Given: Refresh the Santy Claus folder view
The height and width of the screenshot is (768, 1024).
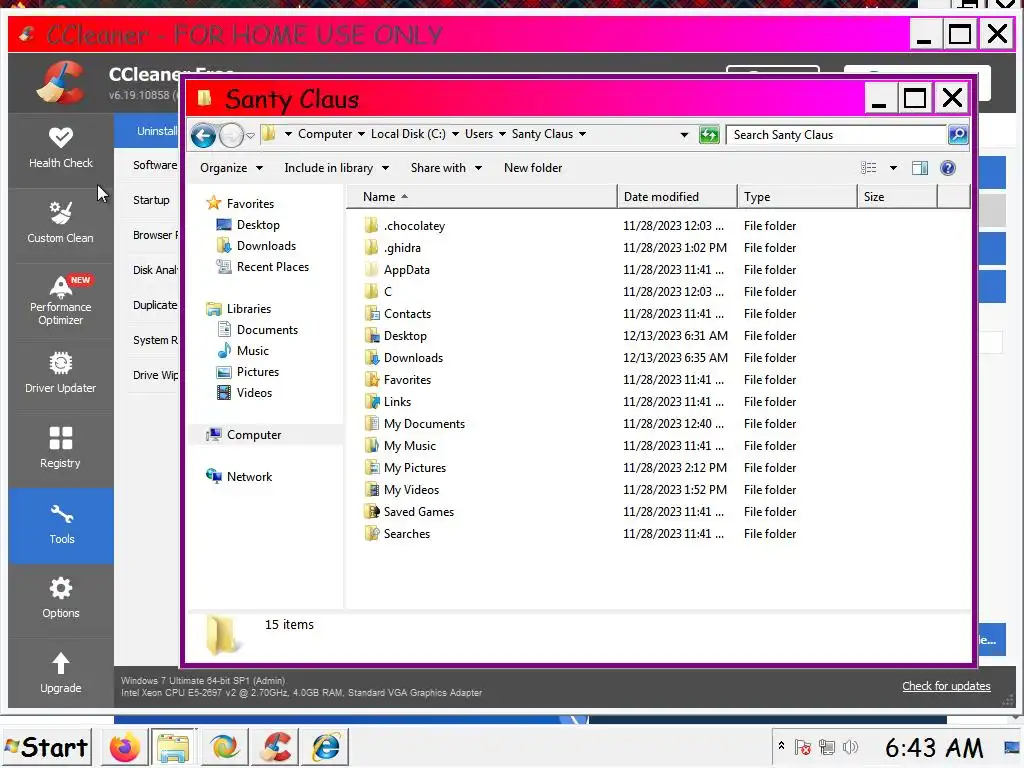Looking at the screenshot, I should coord(709,135).
